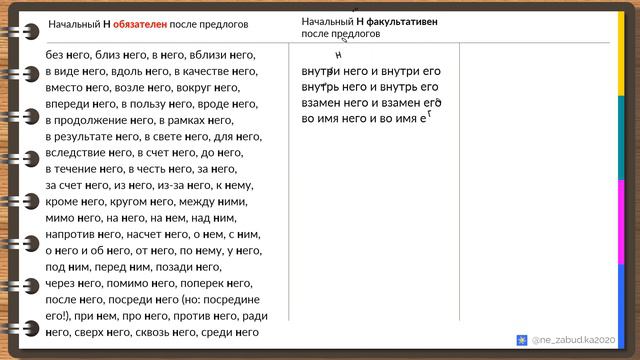Click the phrase 'между ними'
This screenshot has width=640, height=360.
pos(213,202)
